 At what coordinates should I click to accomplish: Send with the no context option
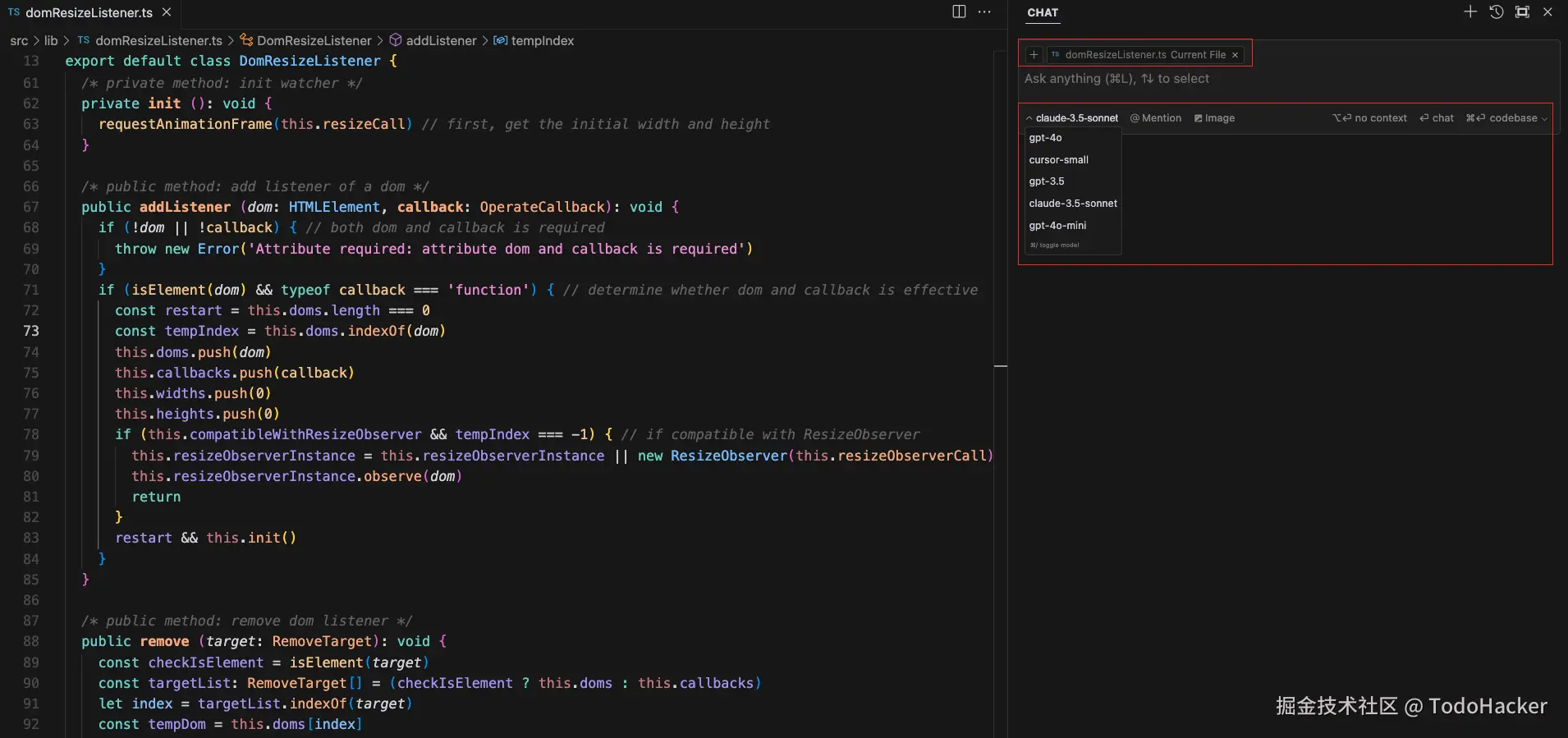pos(1369,118)
